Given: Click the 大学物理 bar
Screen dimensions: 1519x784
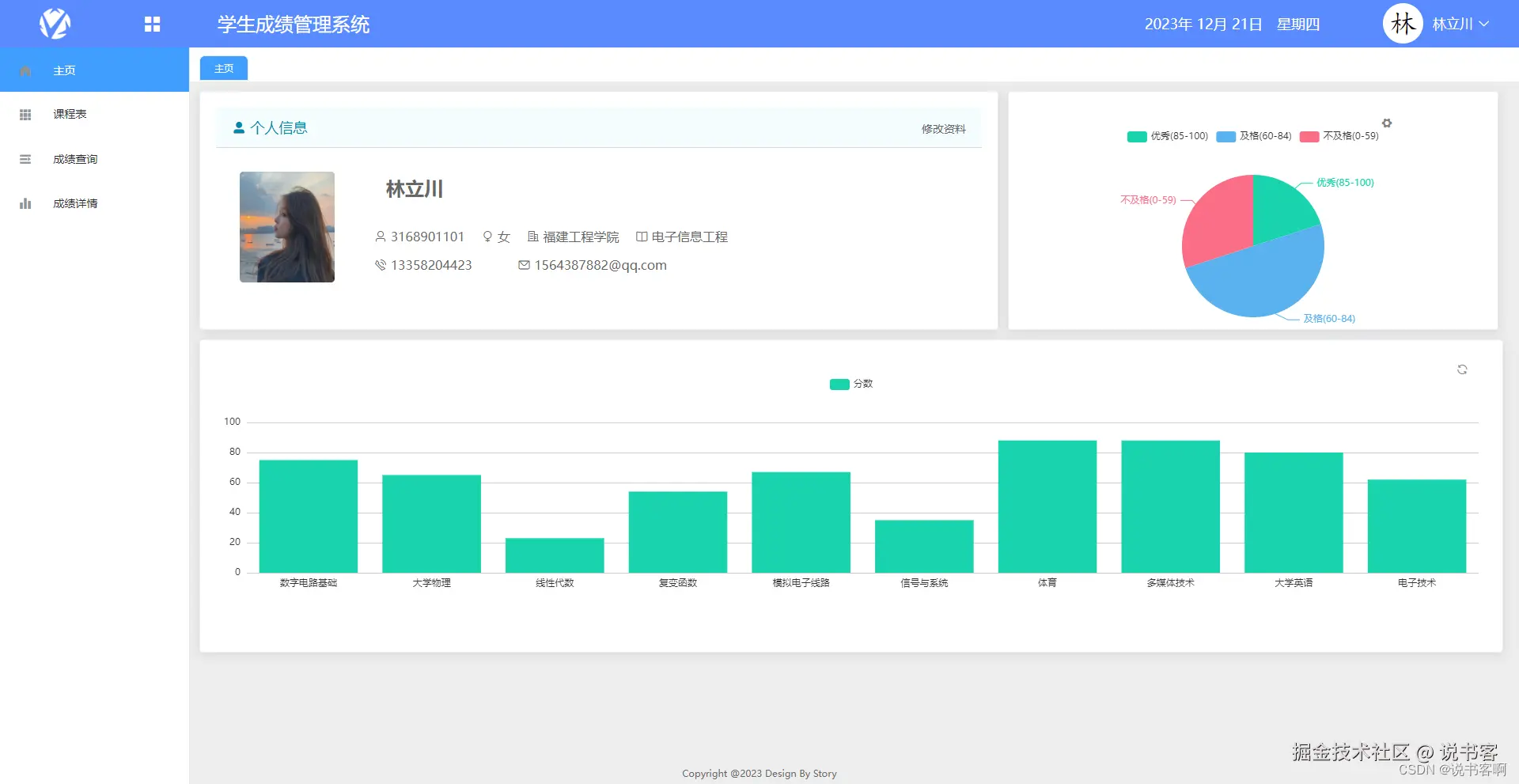Looking at the screenshot, I should 431,524.
